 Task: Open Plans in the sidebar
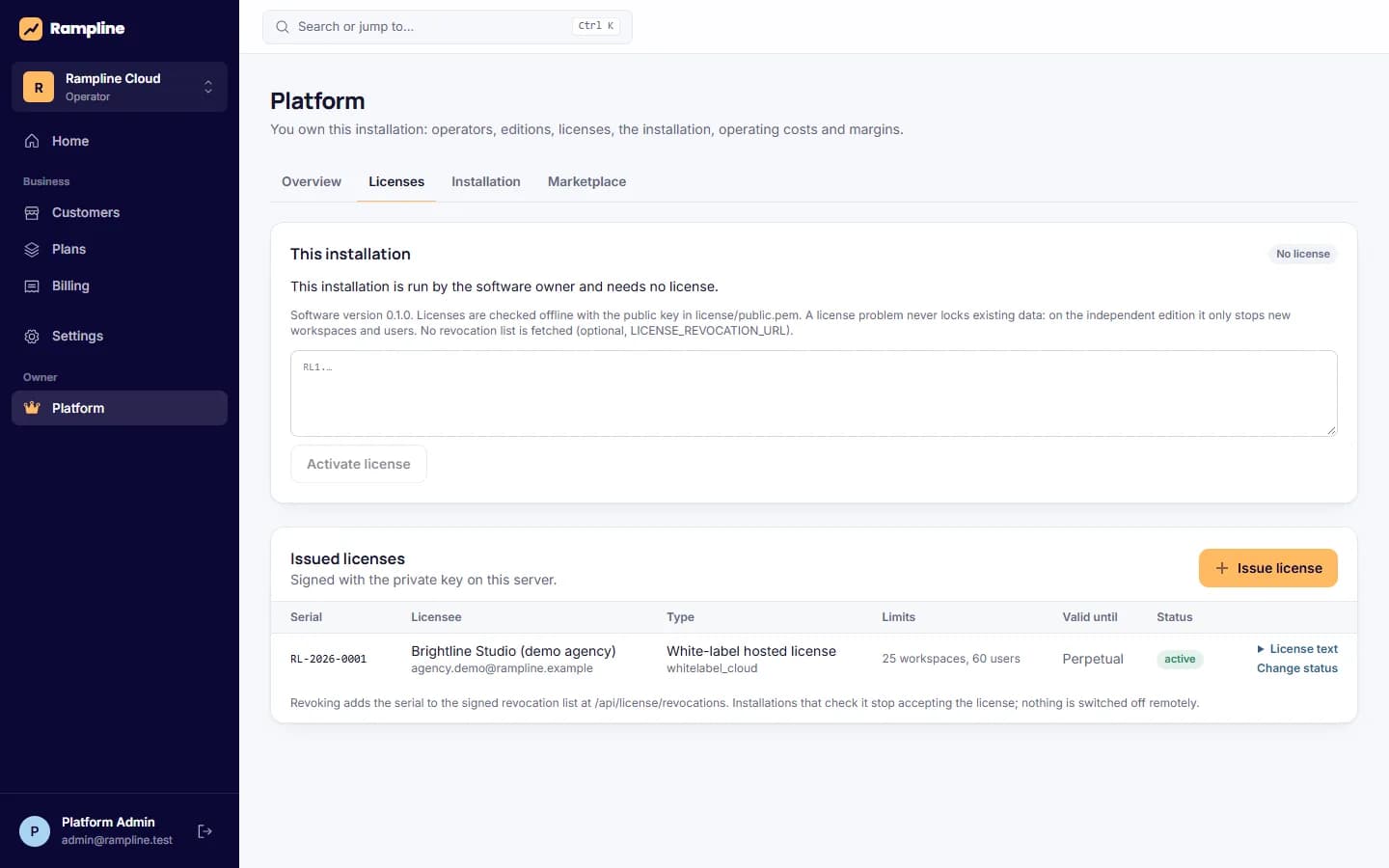(x=120, y=249)
